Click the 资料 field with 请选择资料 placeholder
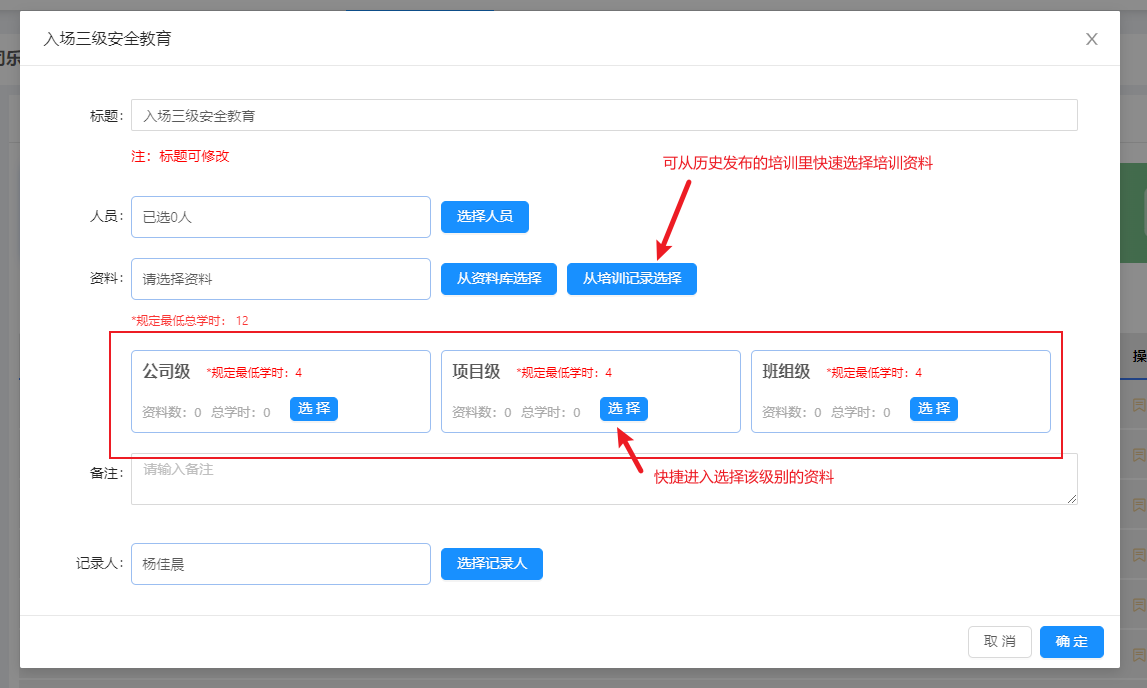1147x688 pixels. [x=280, y=279]
